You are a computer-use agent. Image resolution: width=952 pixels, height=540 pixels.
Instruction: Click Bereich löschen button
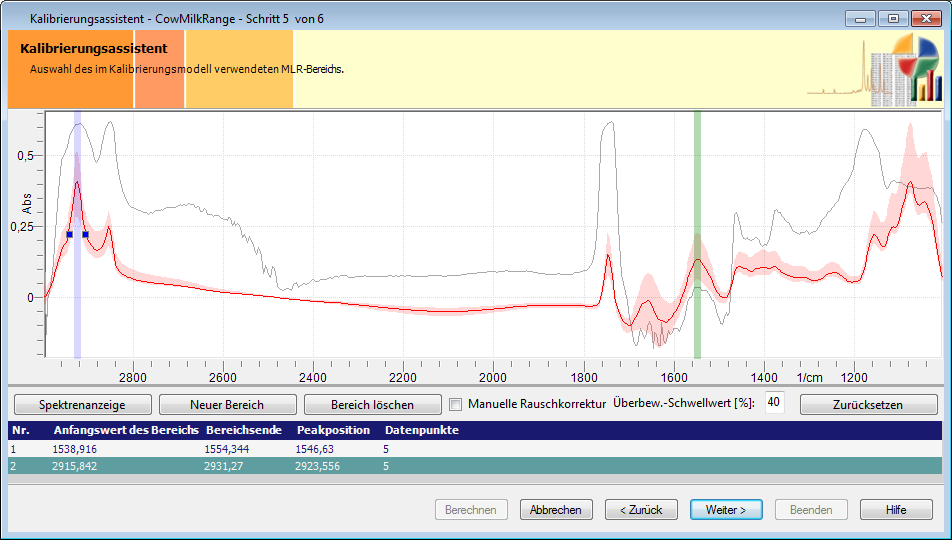pyautogui.click(x=372, y=405)
